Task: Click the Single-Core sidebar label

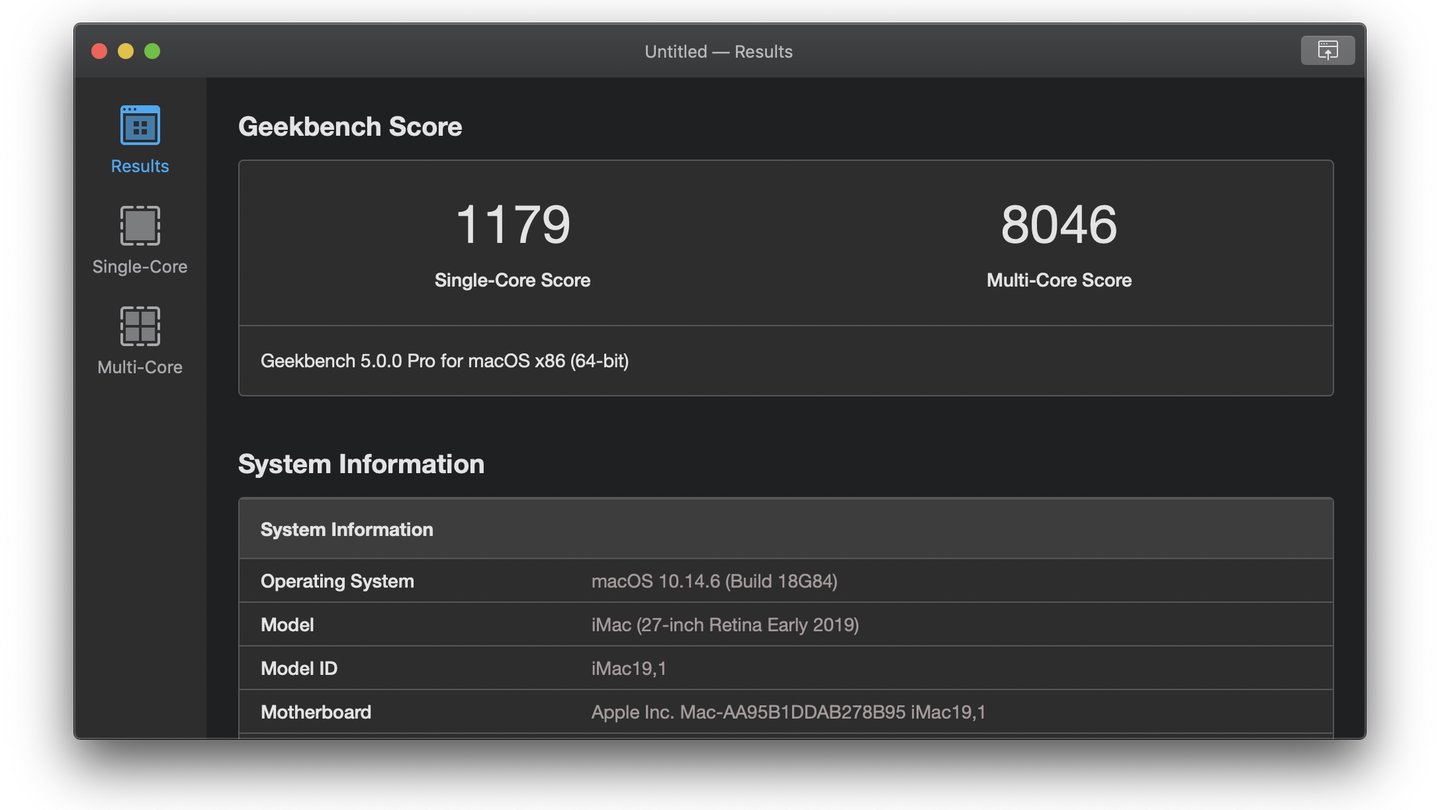Action: 140,266
